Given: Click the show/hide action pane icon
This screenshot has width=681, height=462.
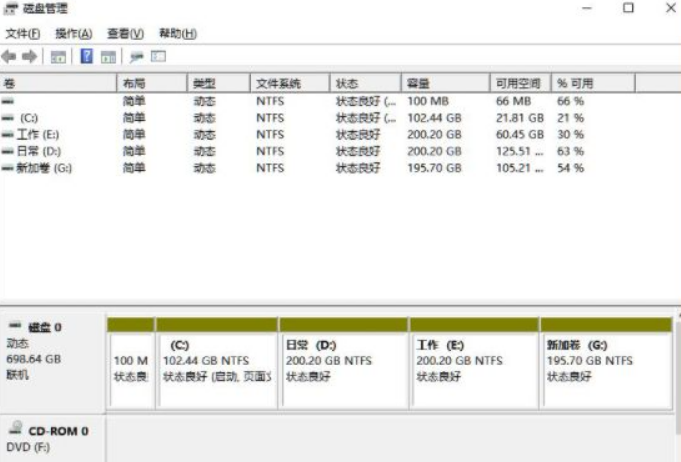Looking at the screenshot, I should 108,57.
